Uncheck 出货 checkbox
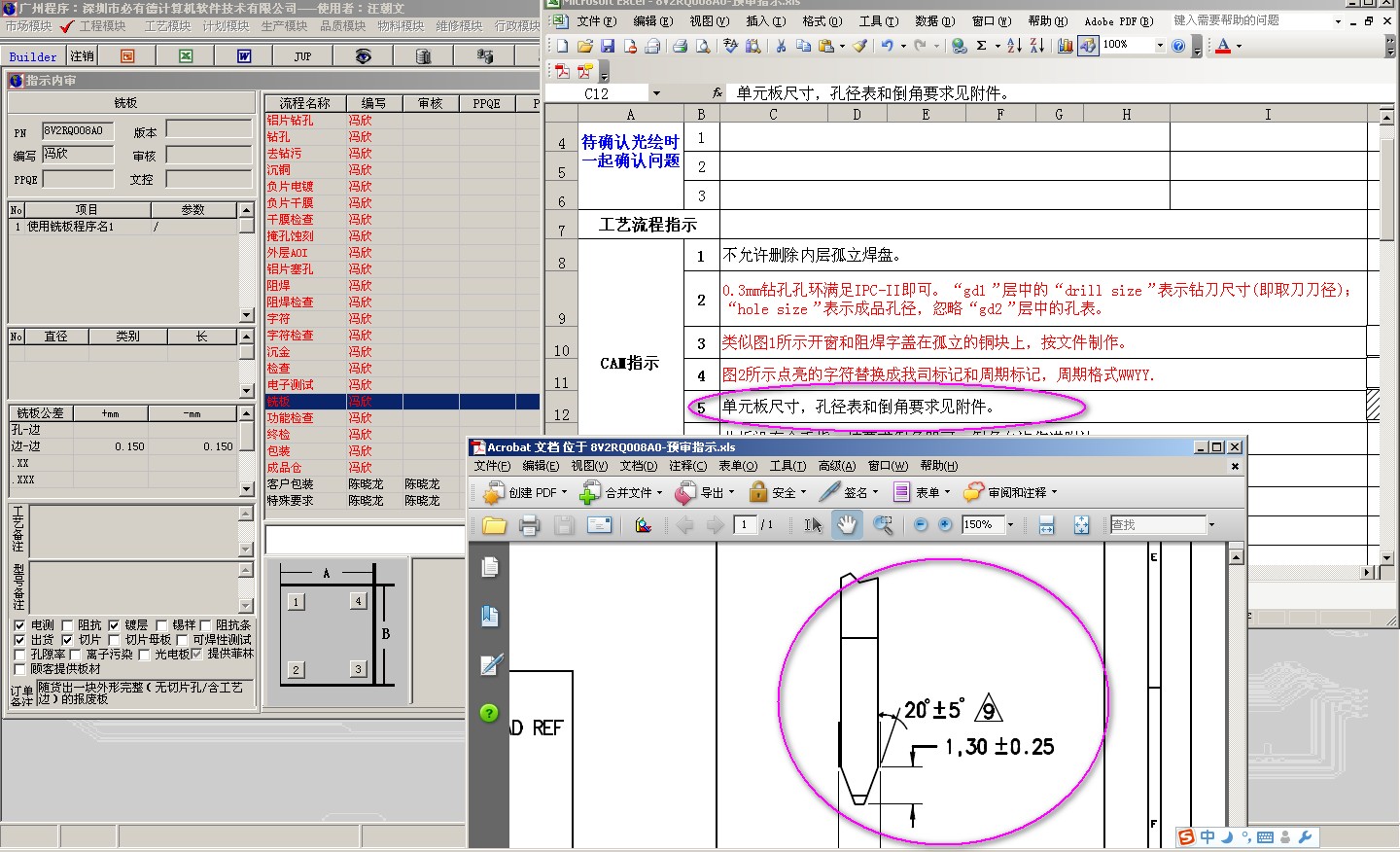The width and height of the screenshot is (1400, 852). (x=19, y=640)
